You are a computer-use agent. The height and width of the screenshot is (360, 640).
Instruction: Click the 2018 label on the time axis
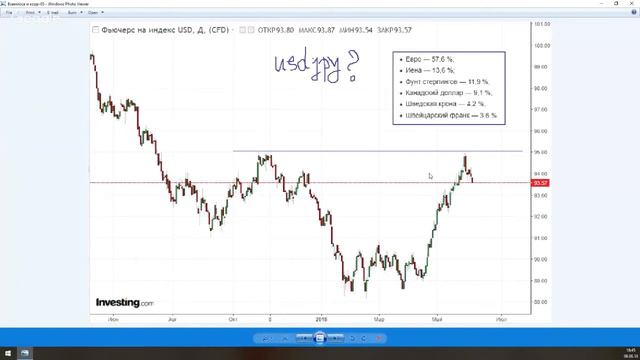click(321, 319)
